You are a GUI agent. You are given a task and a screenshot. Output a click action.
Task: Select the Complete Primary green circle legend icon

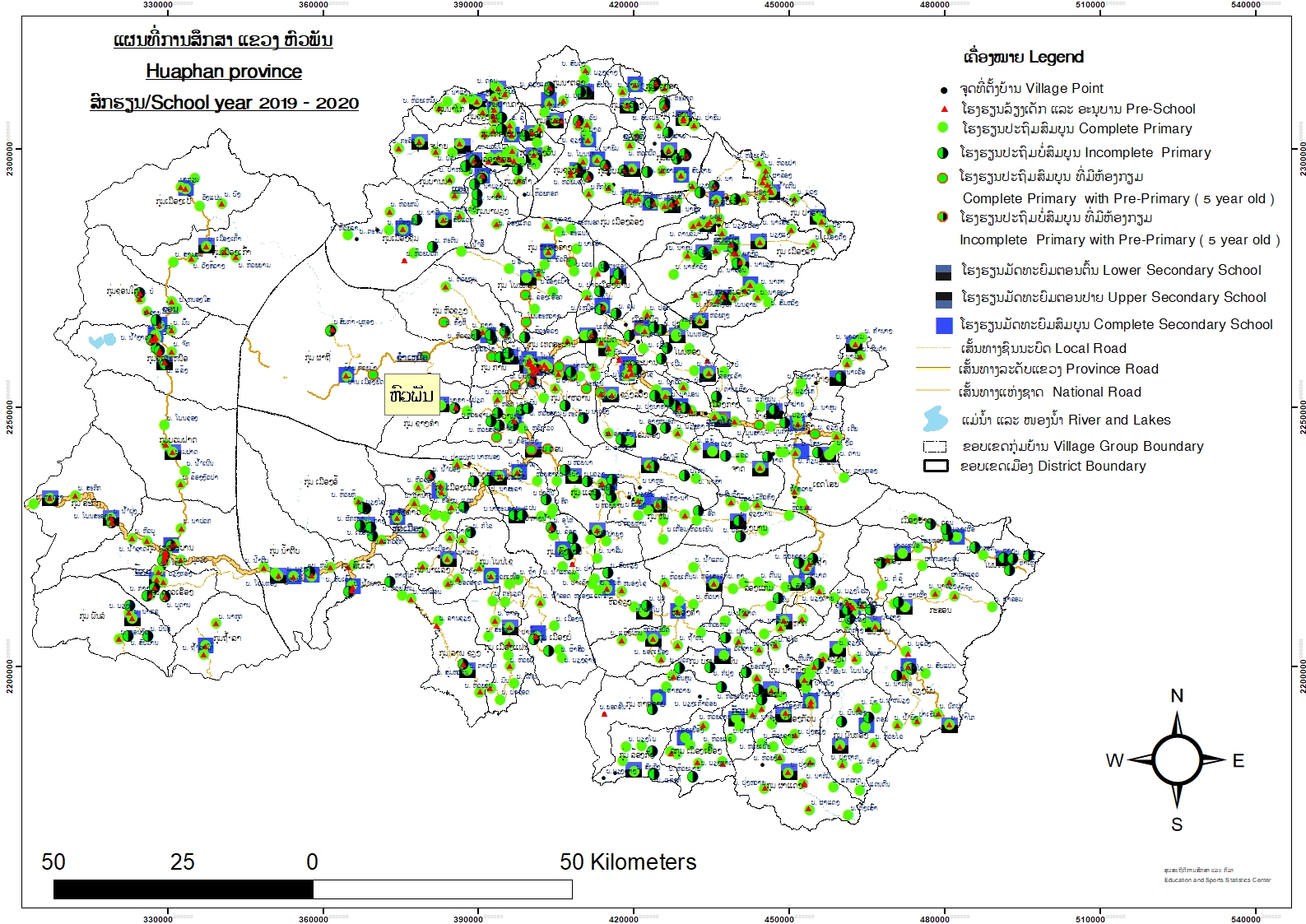(944, 128)
